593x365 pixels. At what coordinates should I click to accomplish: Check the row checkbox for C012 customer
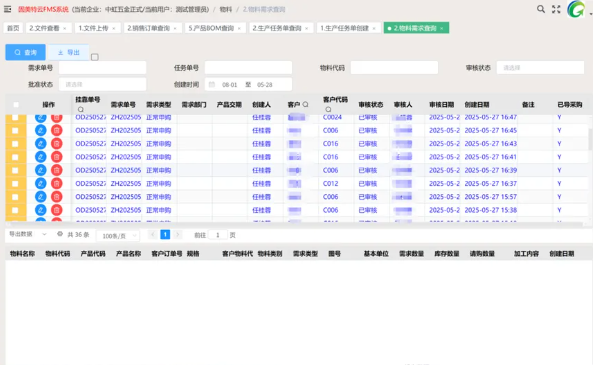pyautogui.click(x=15, y=183)
